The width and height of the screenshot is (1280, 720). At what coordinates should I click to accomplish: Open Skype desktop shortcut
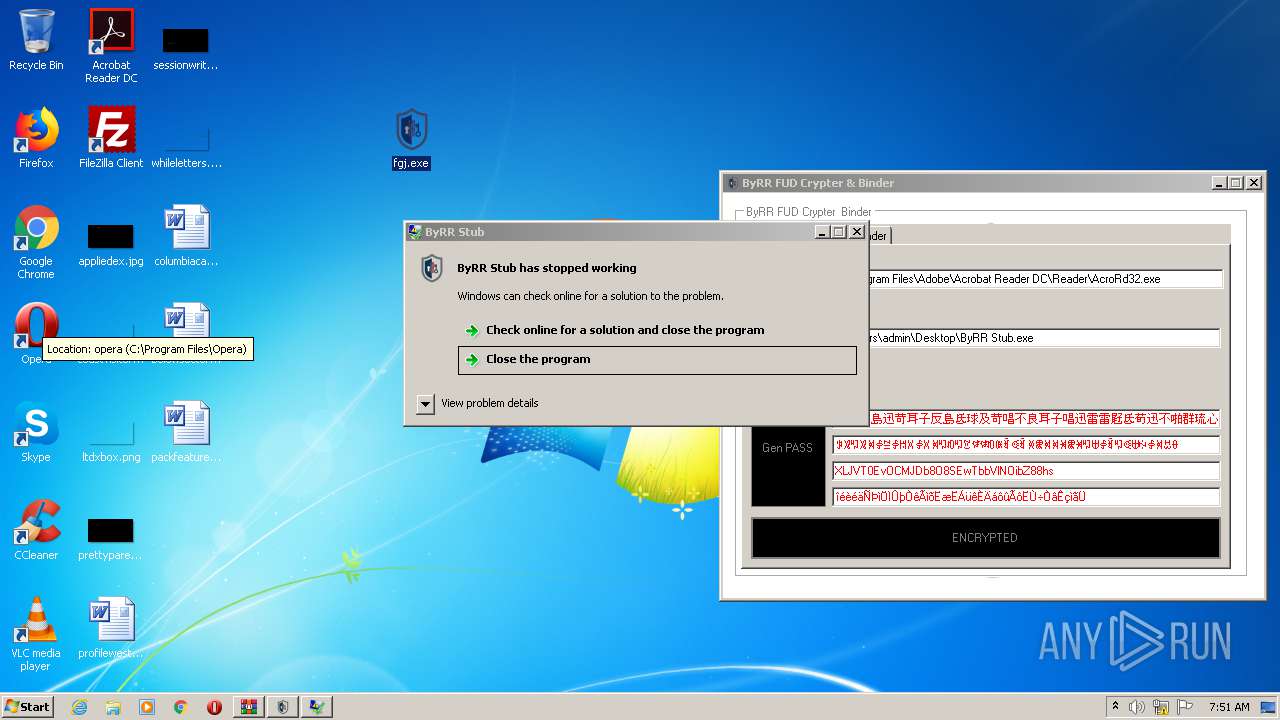tap(36, 431)
